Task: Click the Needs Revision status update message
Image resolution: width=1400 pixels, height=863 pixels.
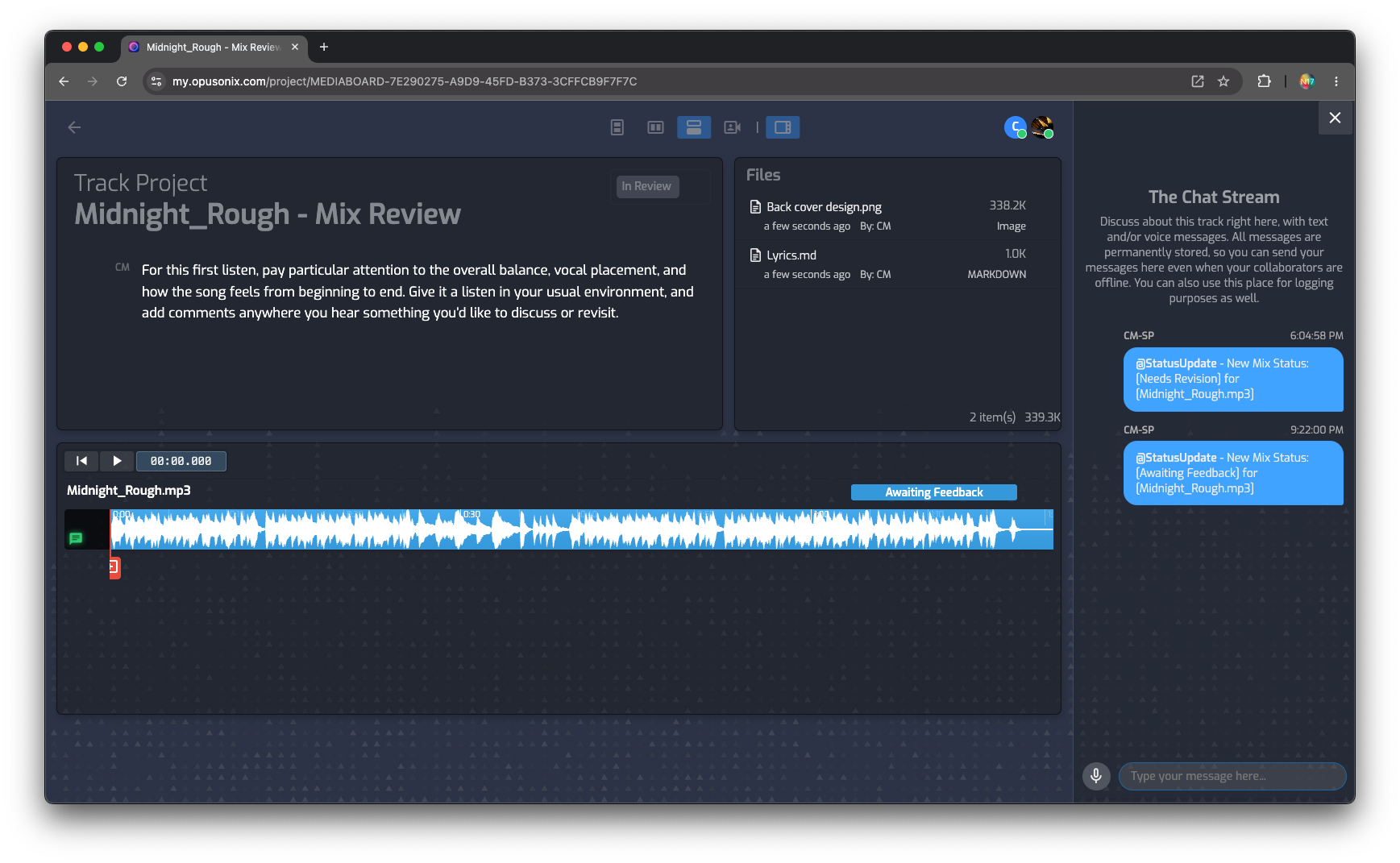Action: (x=1233, y=379)
